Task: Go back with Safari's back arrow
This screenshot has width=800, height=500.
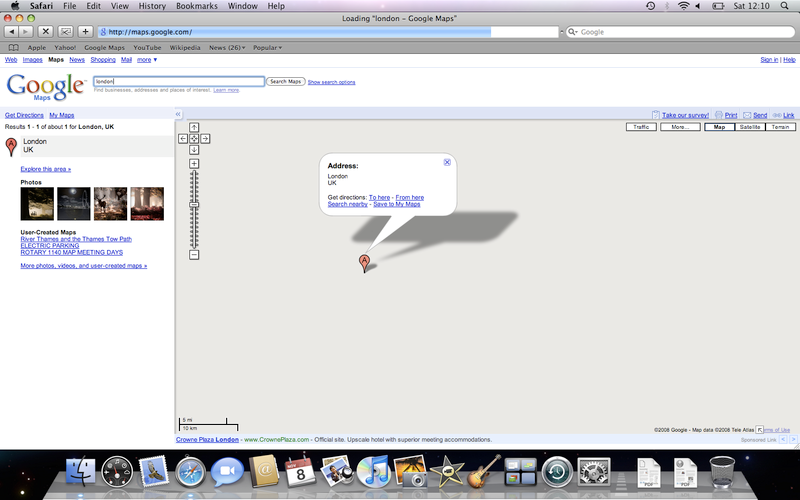Action: 11,32
